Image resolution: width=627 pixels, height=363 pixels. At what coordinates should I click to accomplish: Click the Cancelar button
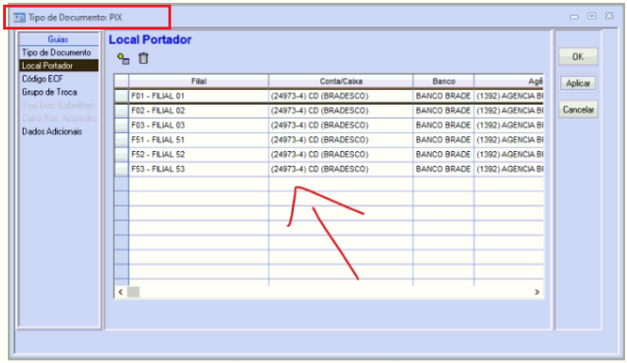(x=578, y=110)
